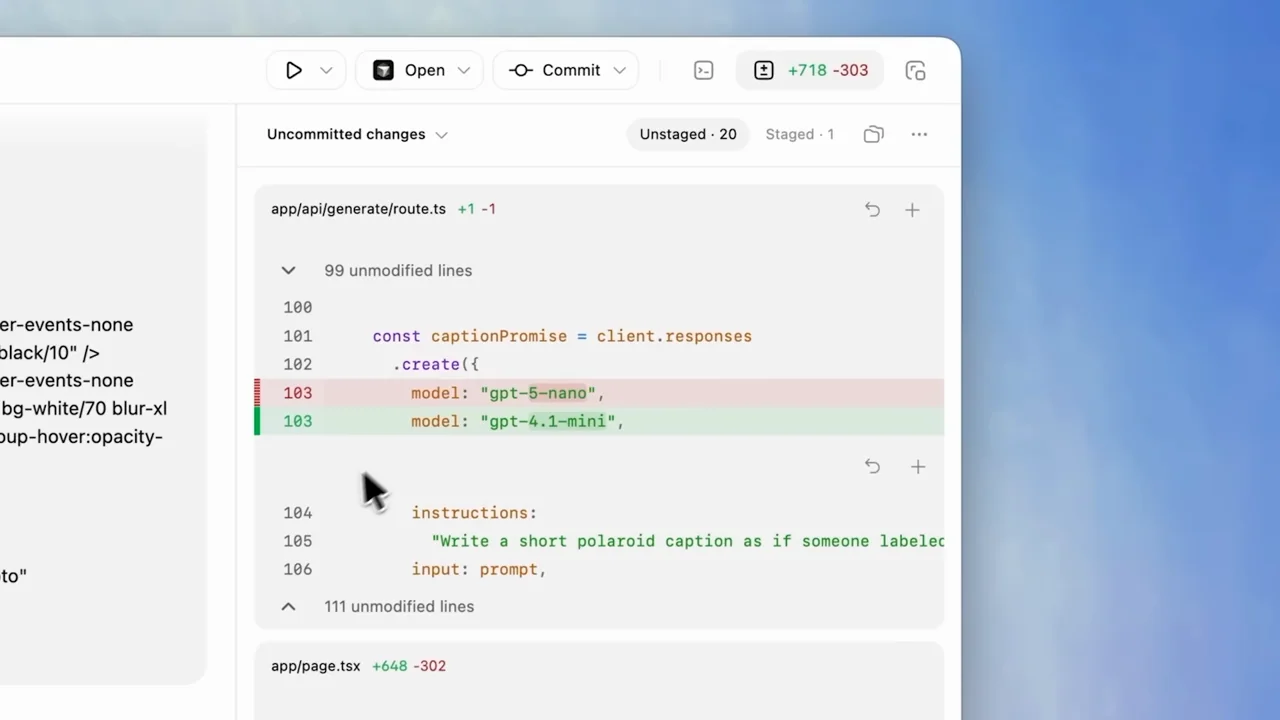Click the +1 -1 stats for route.ts
The width and height of the screenshot is (1280, 720).
[x=476, y=209]
